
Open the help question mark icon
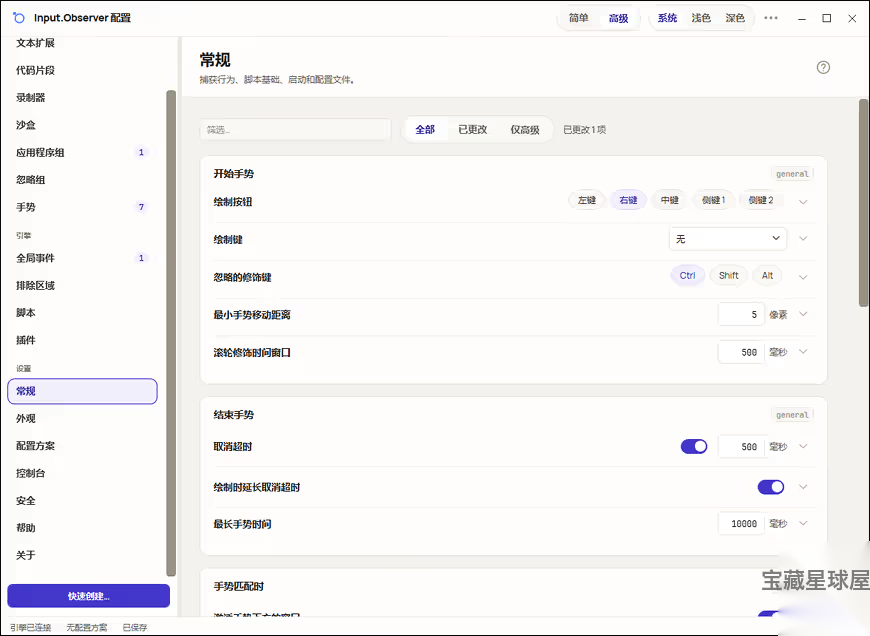tap(823, 67)
